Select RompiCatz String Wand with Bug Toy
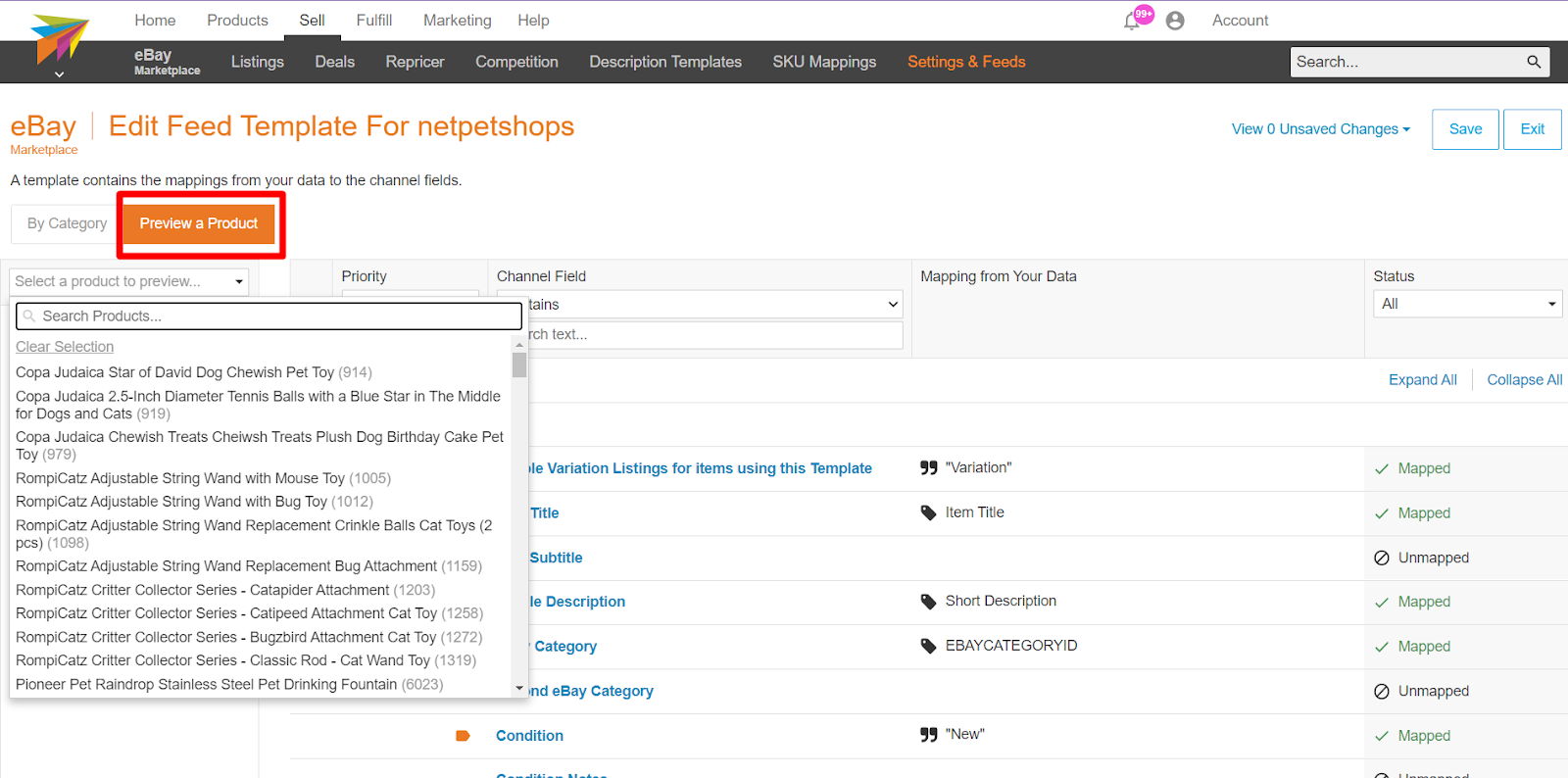 (194, 502)
